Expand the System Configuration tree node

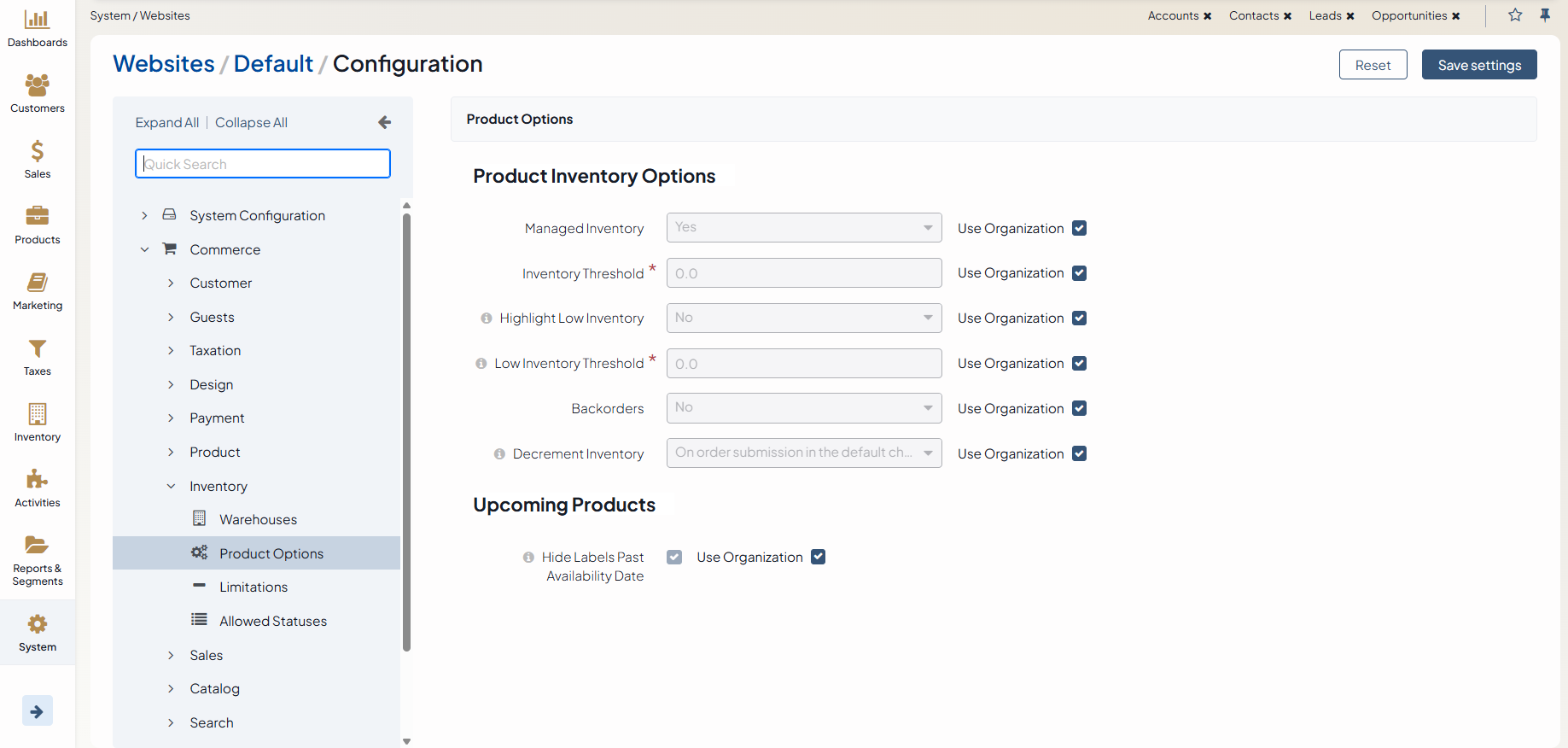click(144, 215)
